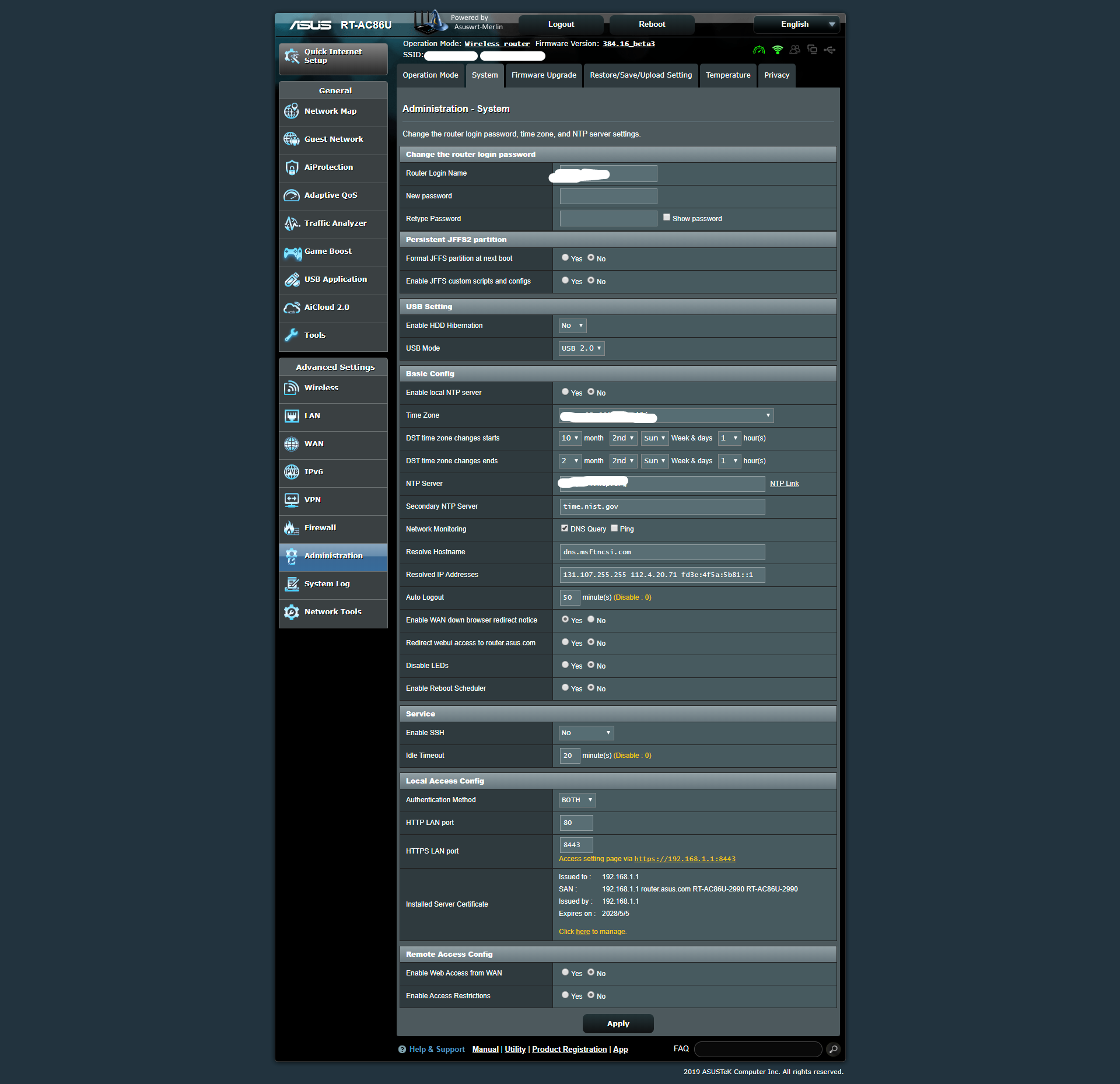Open the Time Zone dropdown
1120x1084 pixels.
click(x=666, y=415)
